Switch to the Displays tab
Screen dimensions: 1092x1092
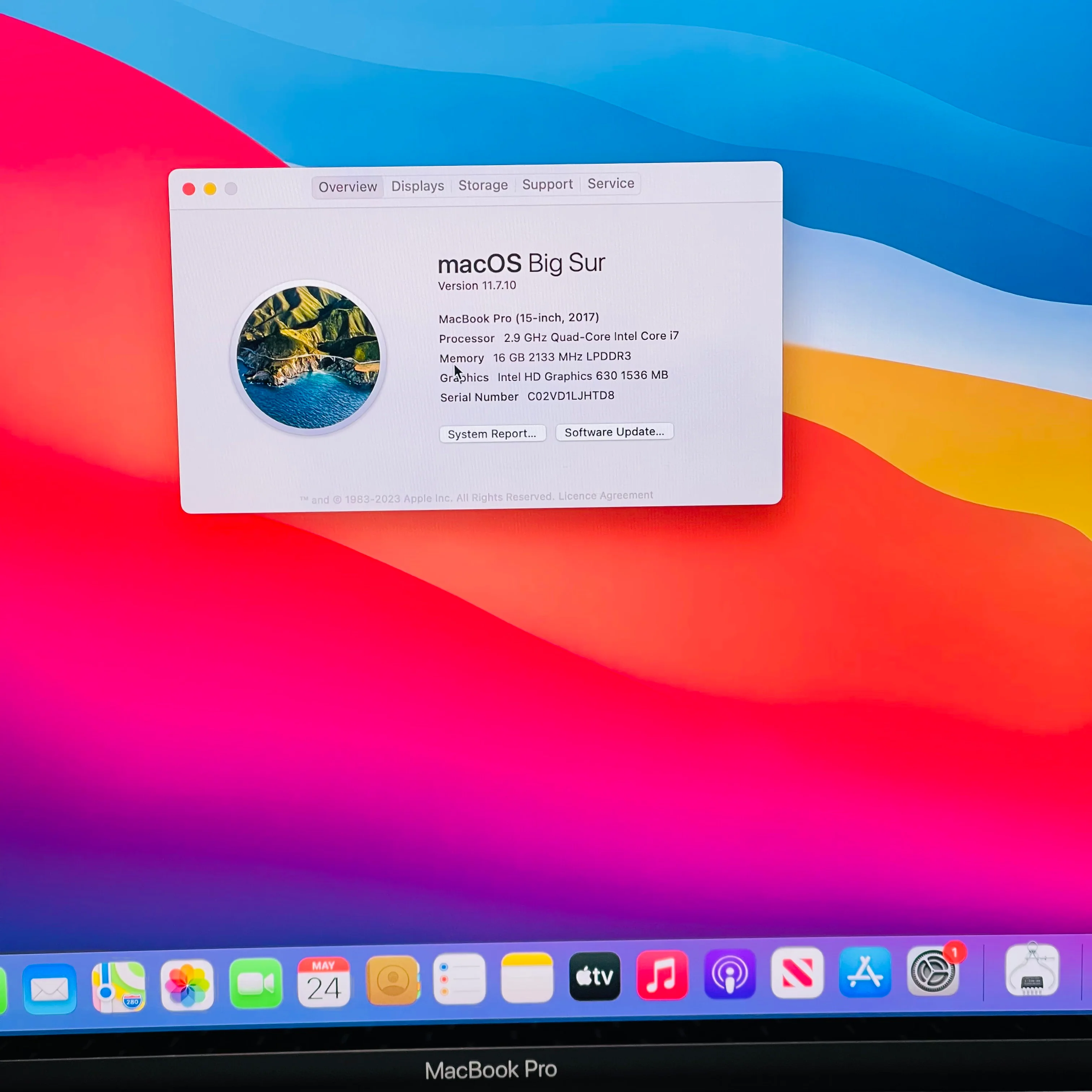coord(418,186)
